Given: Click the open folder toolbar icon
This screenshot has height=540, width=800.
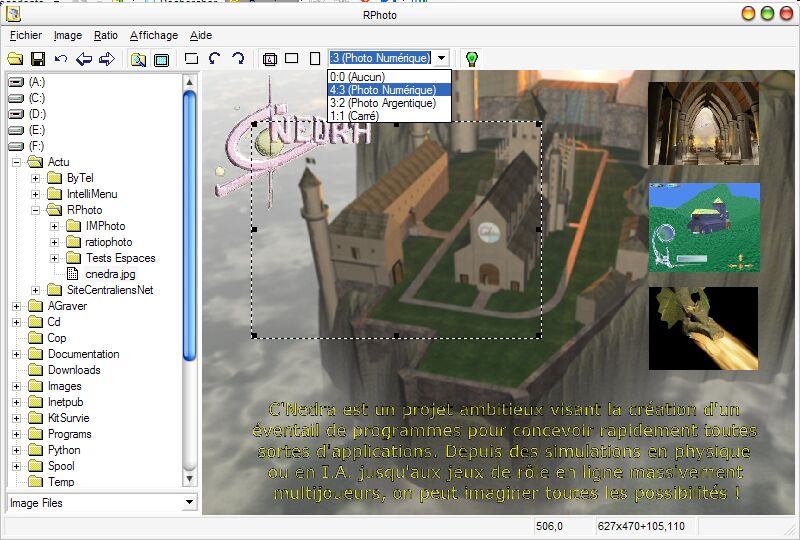Looking at the screenshot, I should [x=15, y=59].
